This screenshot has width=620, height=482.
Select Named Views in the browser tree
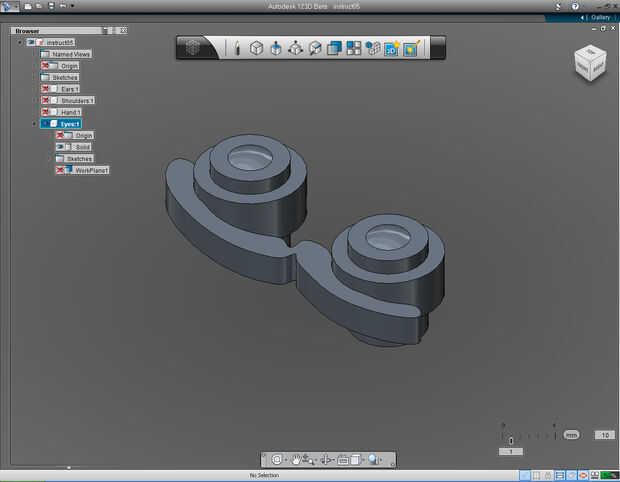click(71, 54)
